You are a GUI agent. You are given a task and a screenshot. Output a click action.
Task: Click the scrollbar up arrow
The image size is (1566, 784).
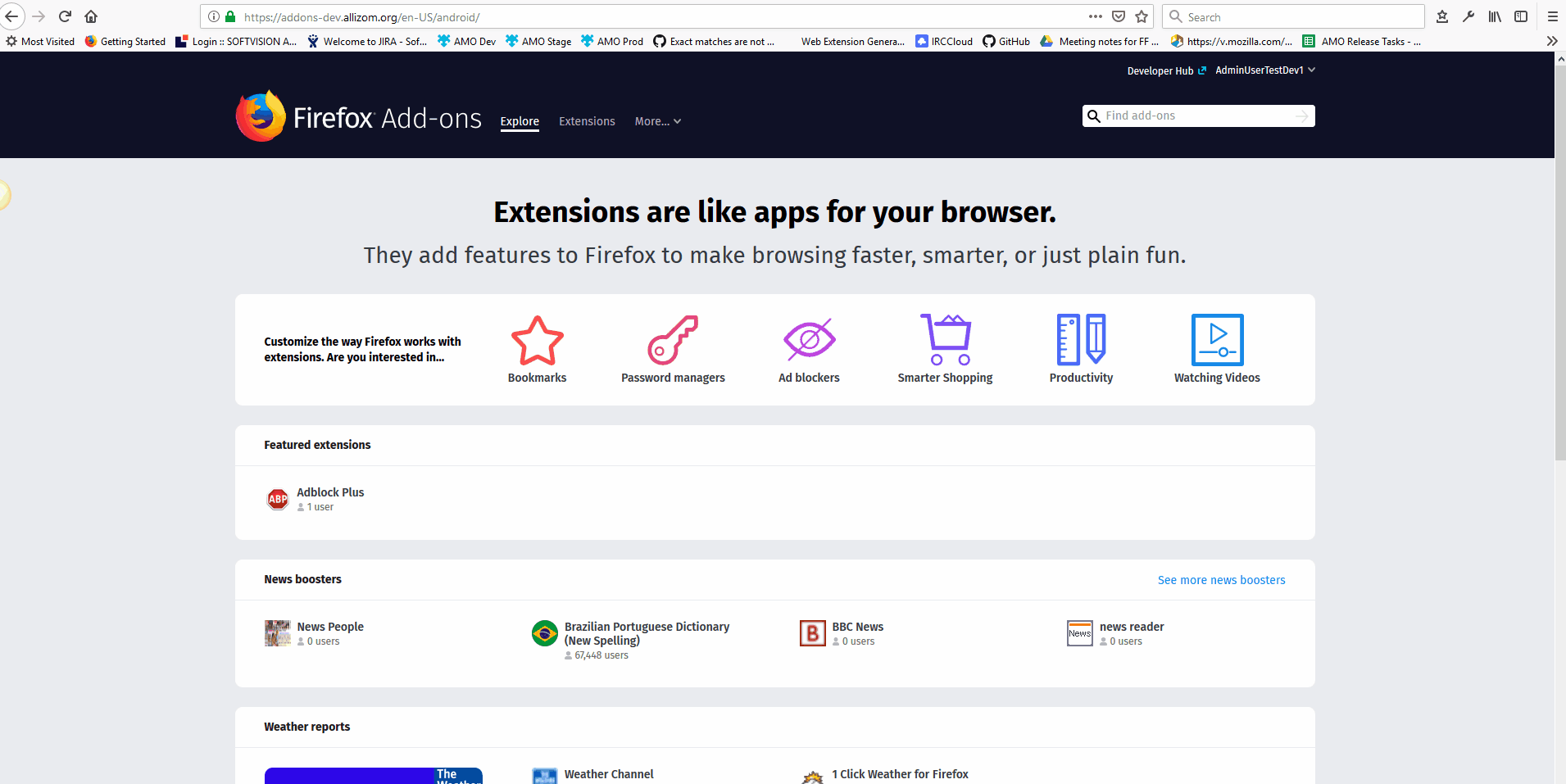click(x=1560, y=59)
